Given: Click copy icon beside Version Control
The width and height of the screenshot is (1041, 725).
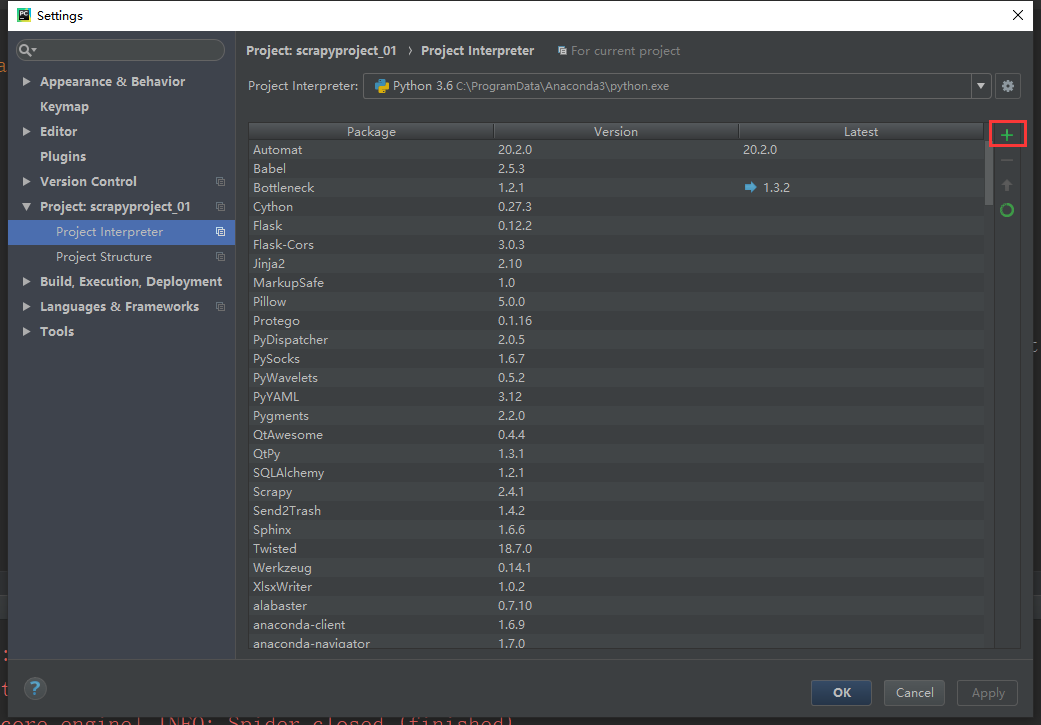Looking at the screenshot, I should click(220, 181).
